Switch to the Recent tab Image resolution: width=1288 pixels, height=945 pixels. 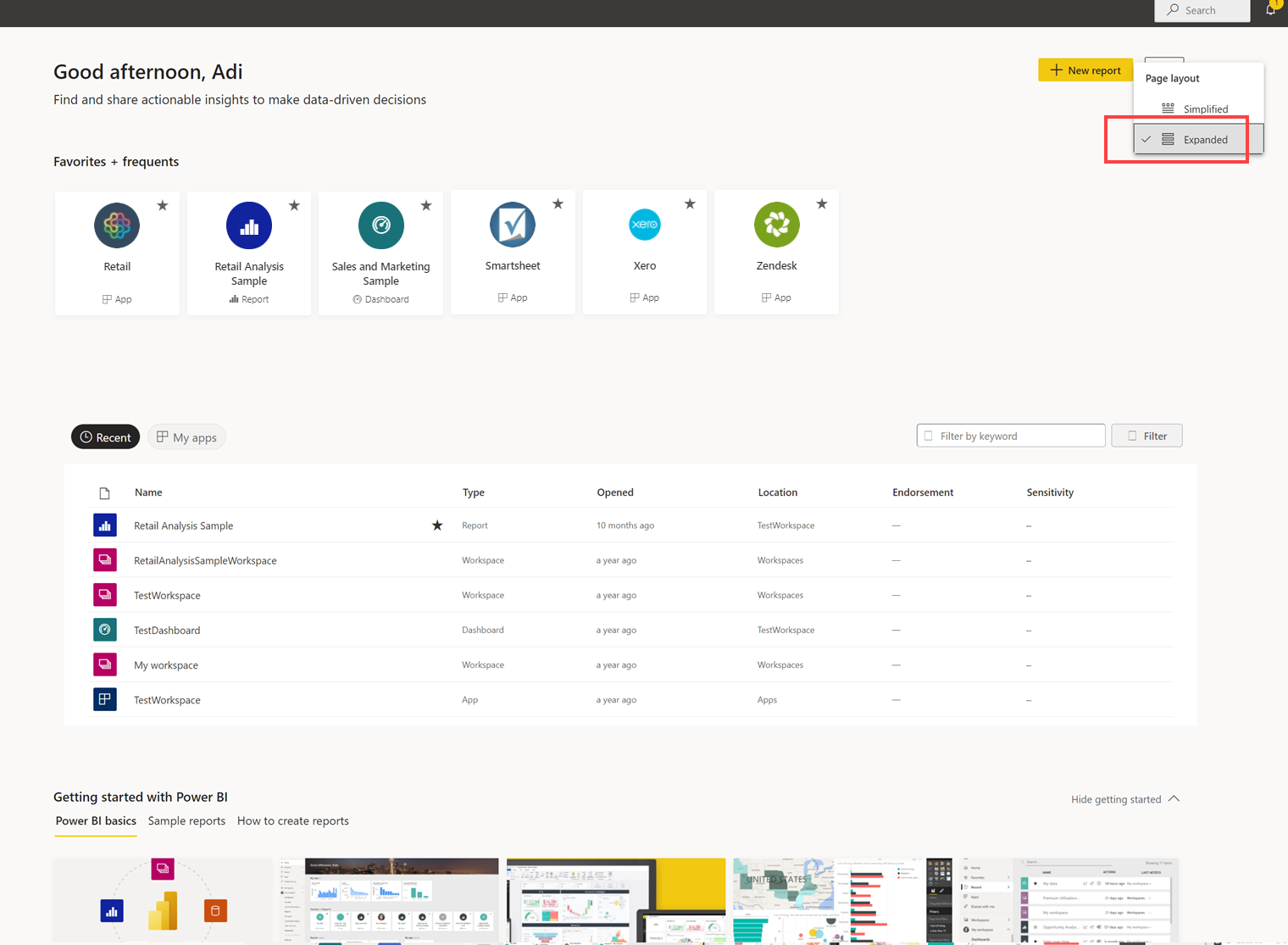point(105,436)
